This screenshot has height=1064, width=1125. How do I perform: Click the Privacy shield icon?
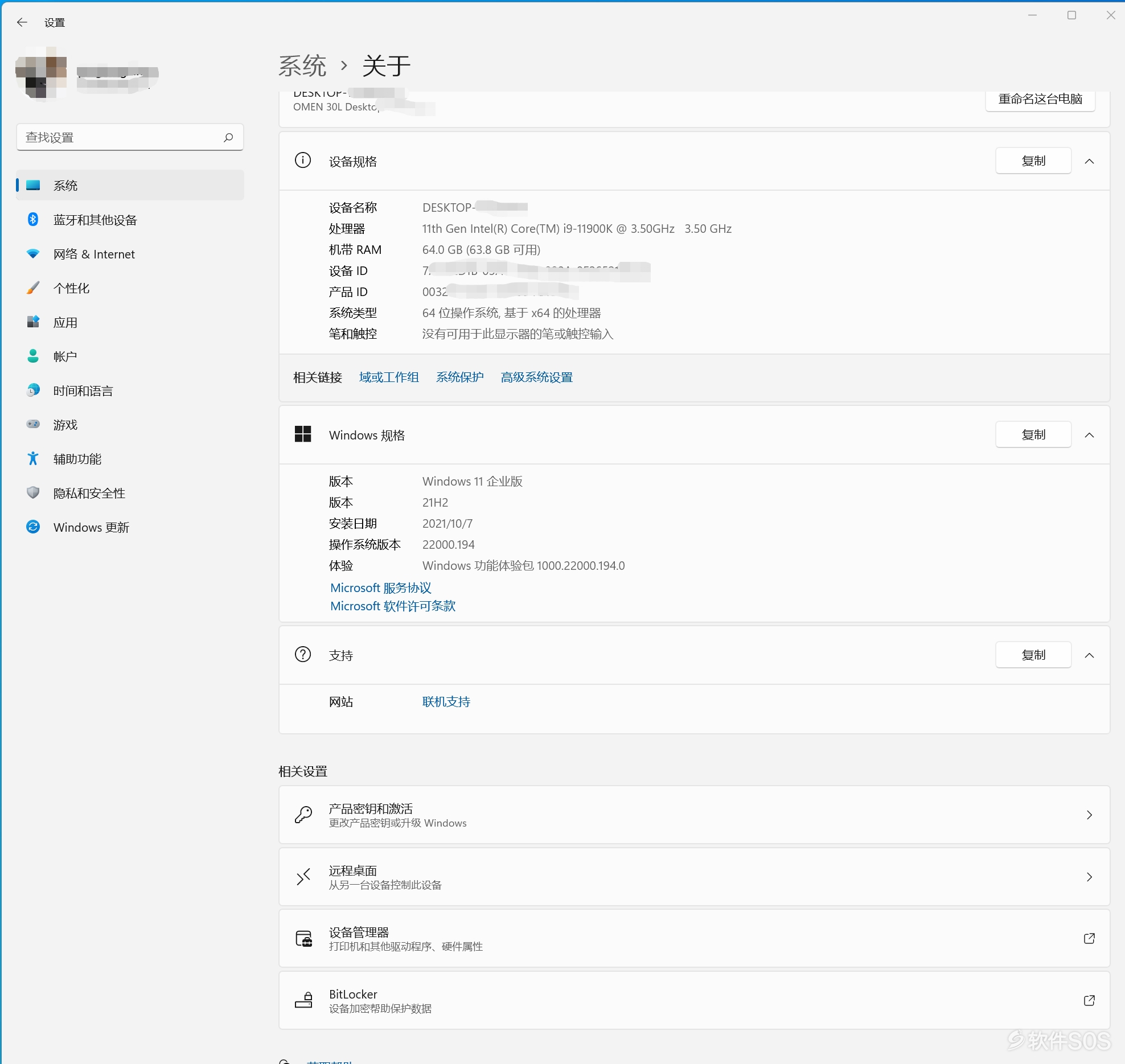pos(33,492)
